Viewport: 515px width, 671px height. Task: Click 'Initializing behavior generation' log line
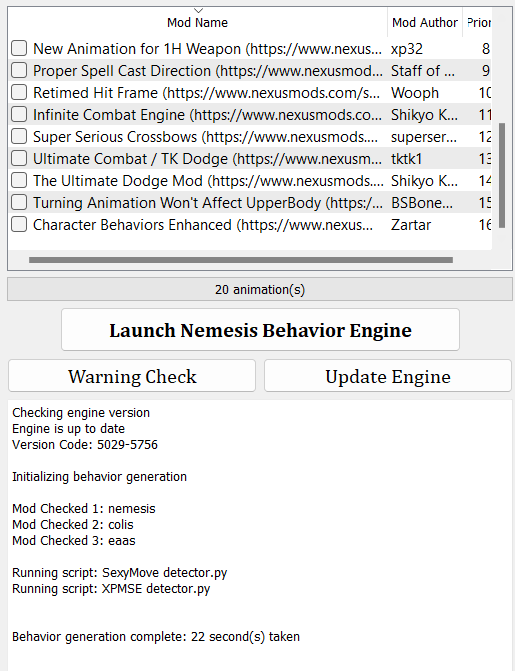[x=99, y=476]
